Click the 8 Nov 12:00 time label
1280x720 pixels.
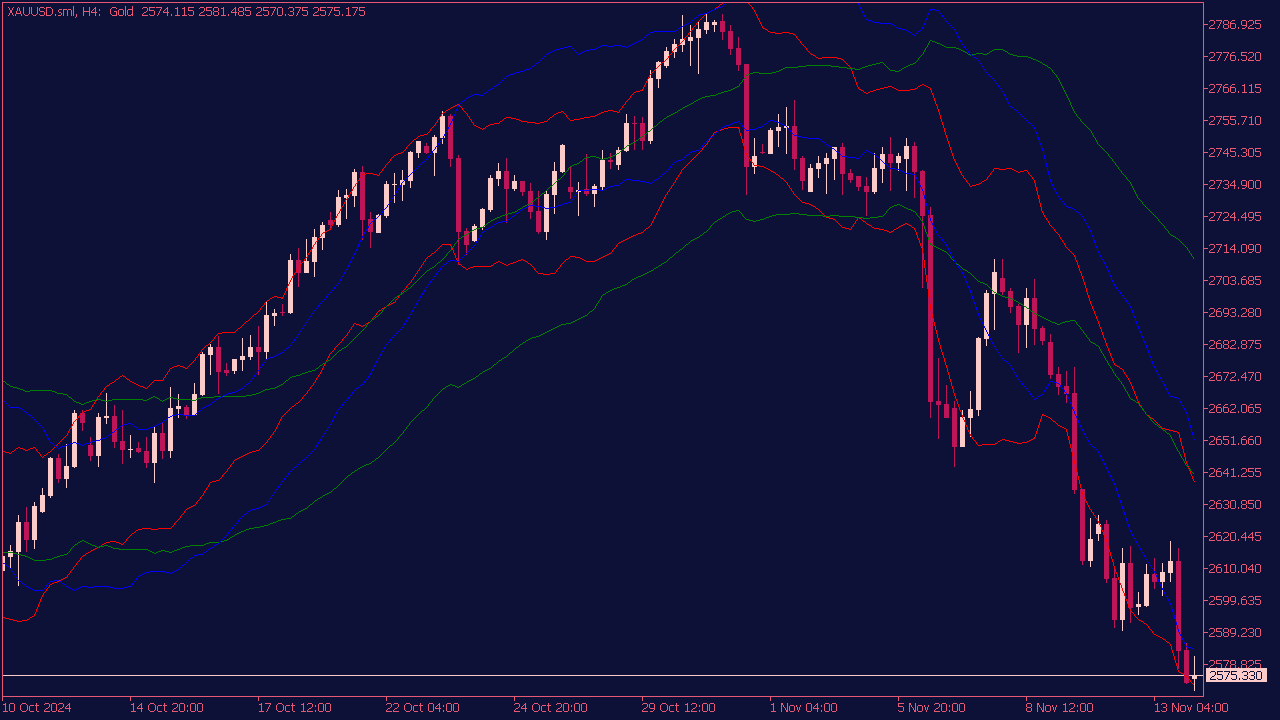[x=1059, y=707]
